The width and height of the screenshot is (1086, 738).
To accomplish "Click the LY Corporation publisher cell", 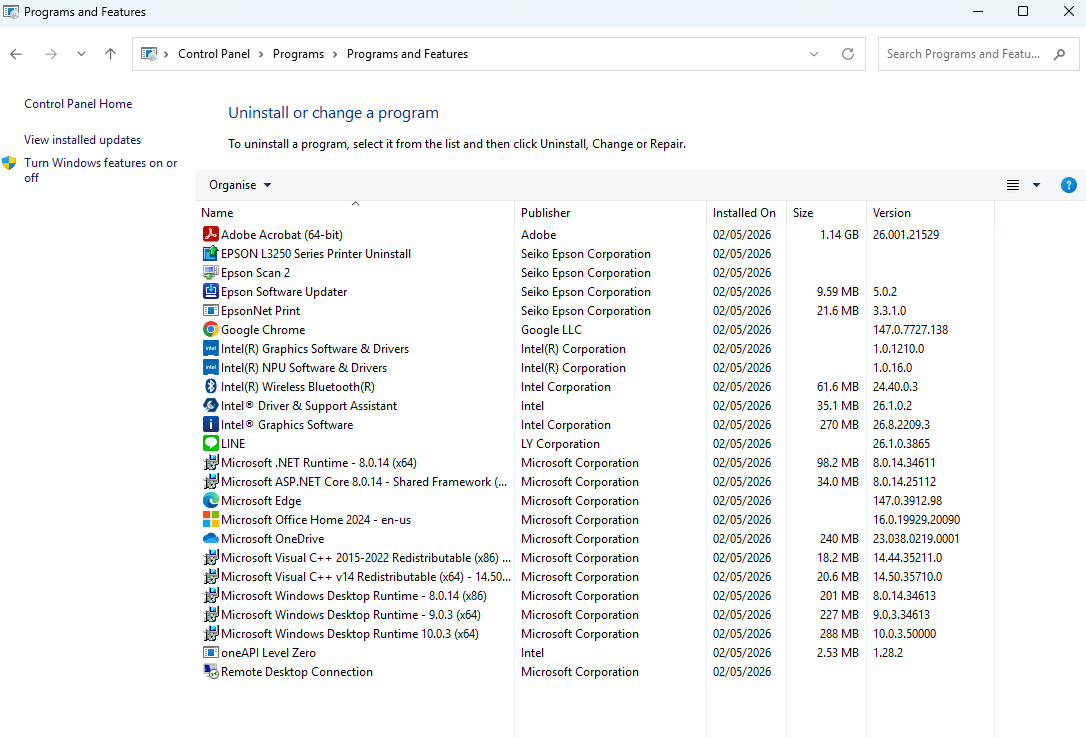I will [560, 444].
